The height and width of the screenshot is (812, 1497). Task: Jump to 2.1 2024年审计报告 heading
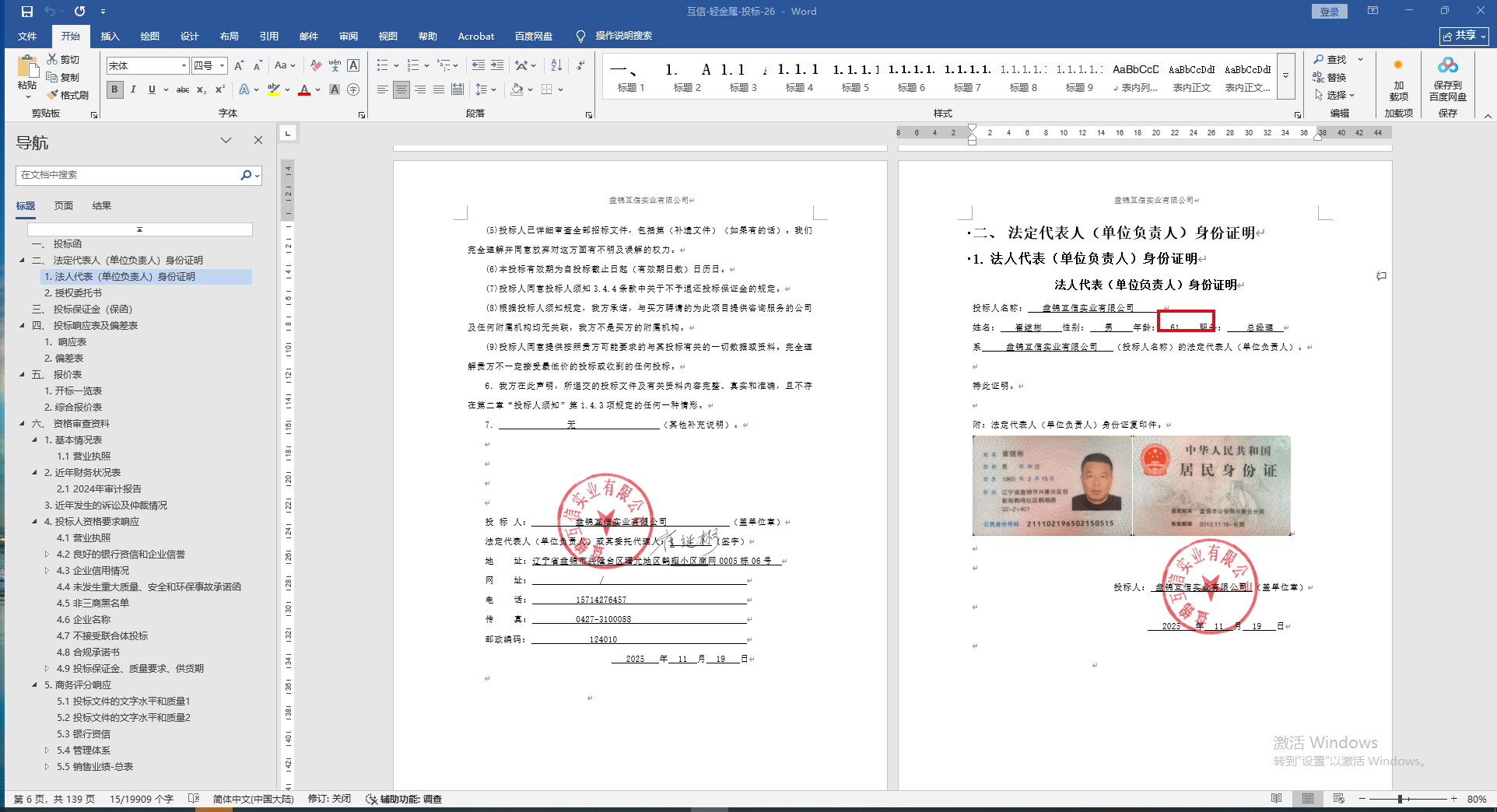99,489
